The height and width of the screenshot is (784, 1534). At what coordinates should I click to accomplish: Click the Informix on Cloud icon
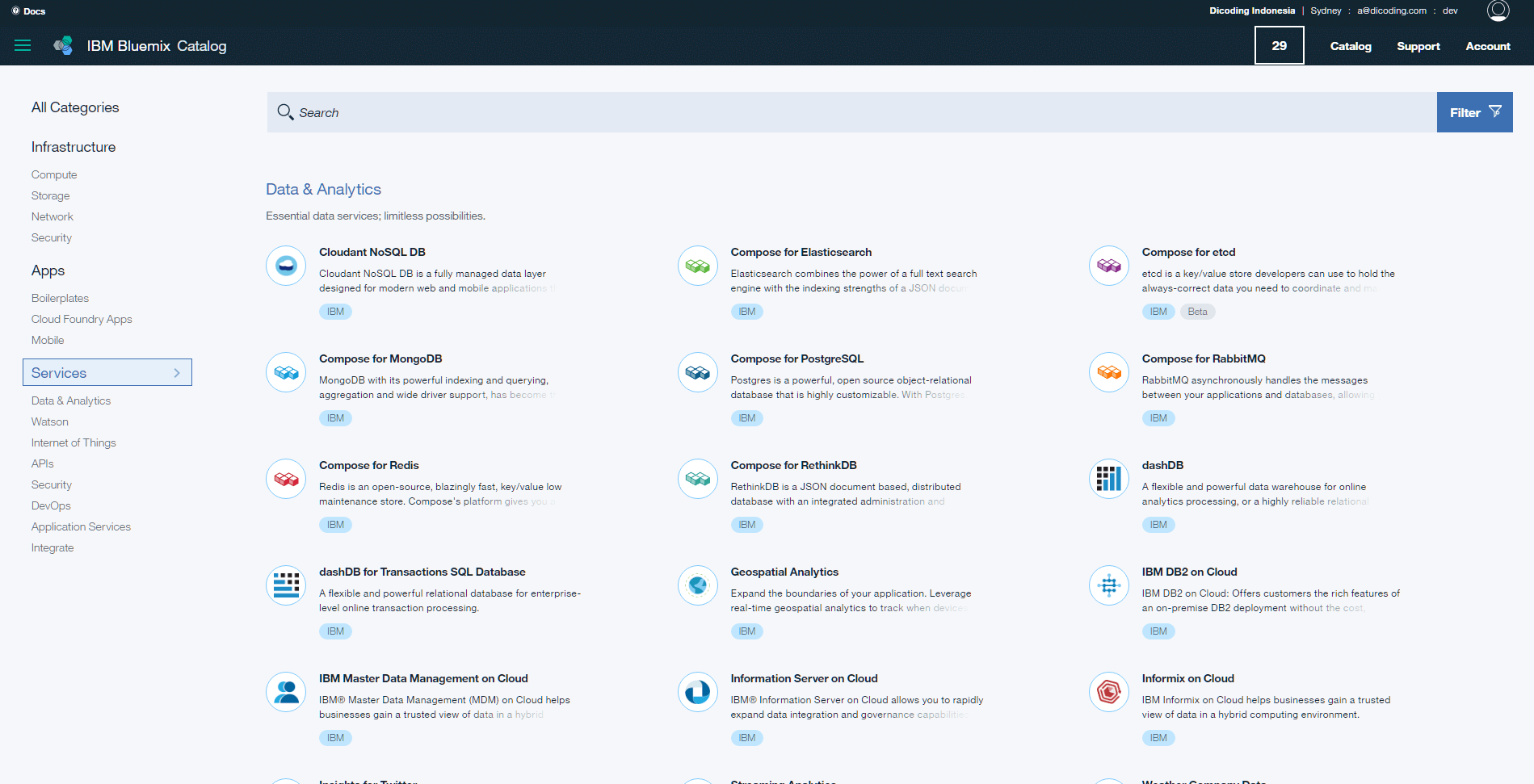point(1108,692)
